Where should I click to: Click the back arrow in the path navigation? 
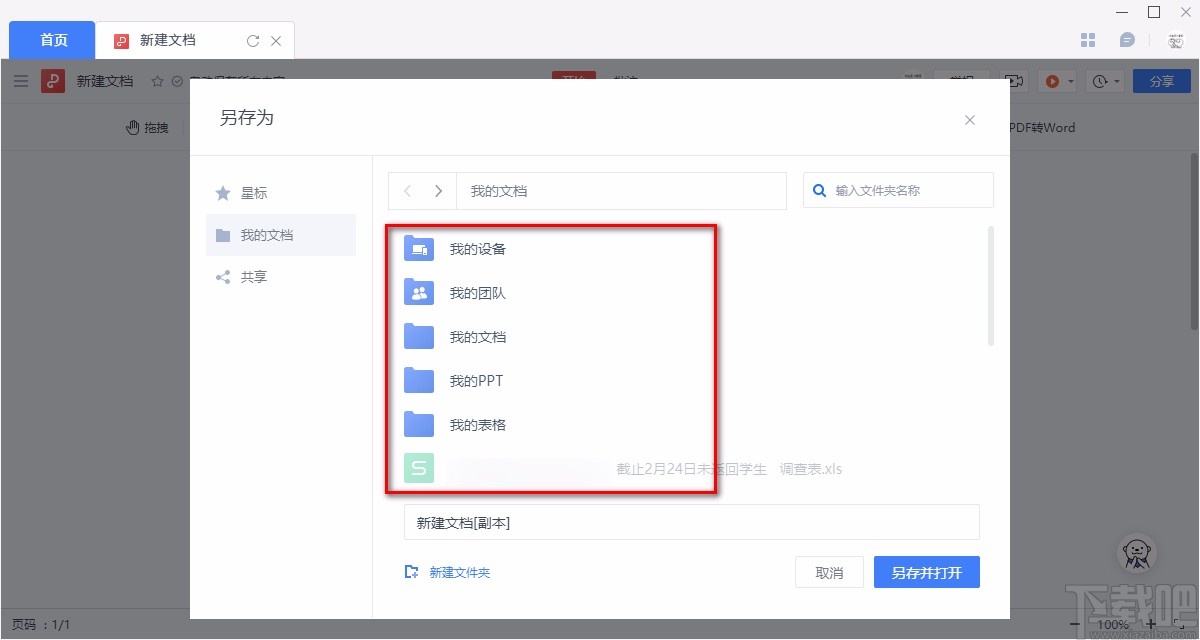408,191
